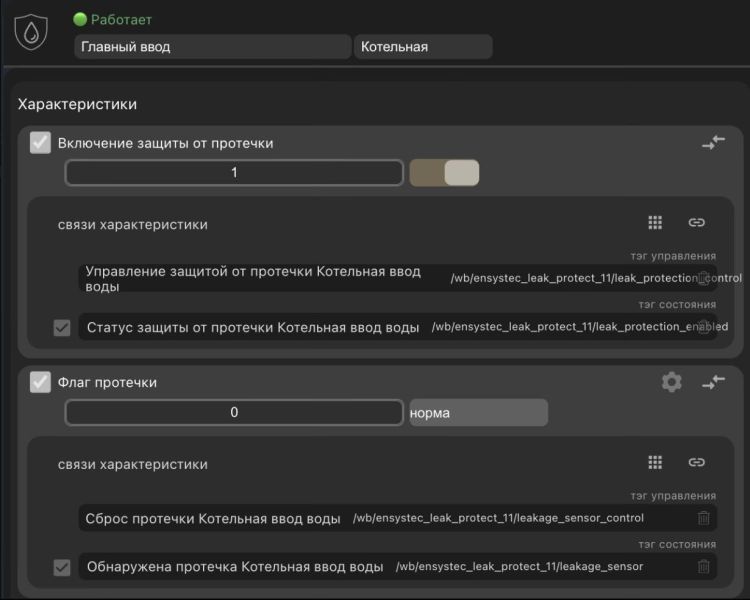Collapse the 'Включение защиты от протечки' section
This screenshot has height=600, width=750.
713,142
